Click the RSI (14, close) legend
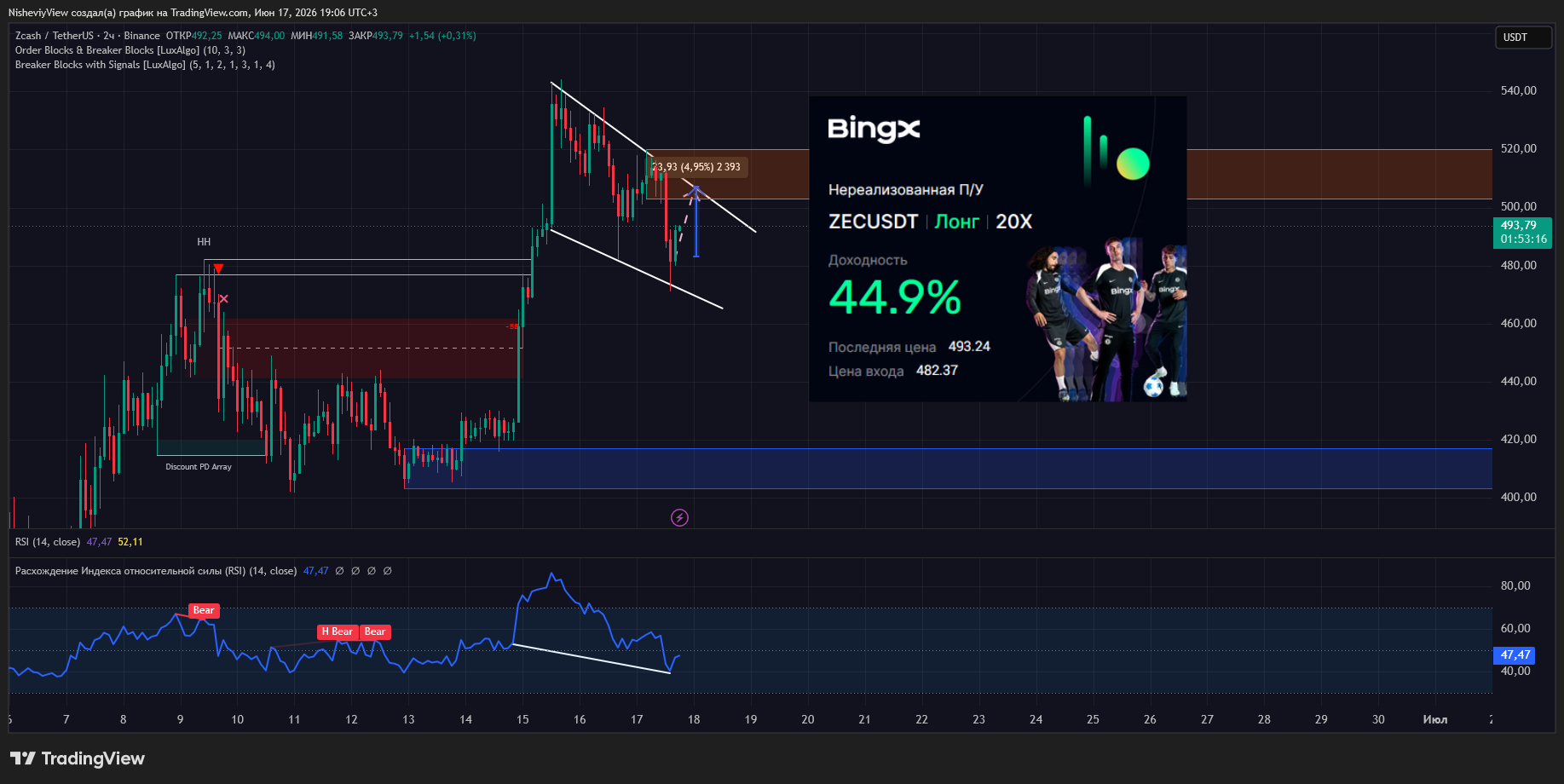 coord(48,542)
